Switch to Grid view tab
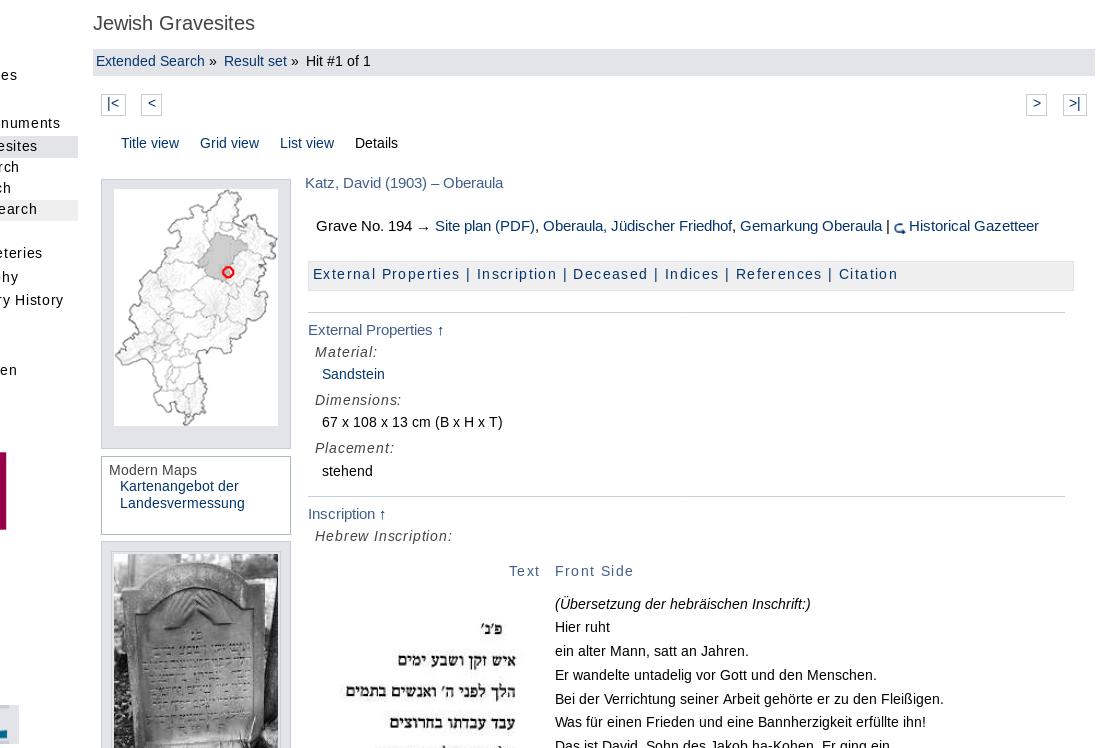The width and height of the screenshot is (1105, 748). [x=229, y=143]
